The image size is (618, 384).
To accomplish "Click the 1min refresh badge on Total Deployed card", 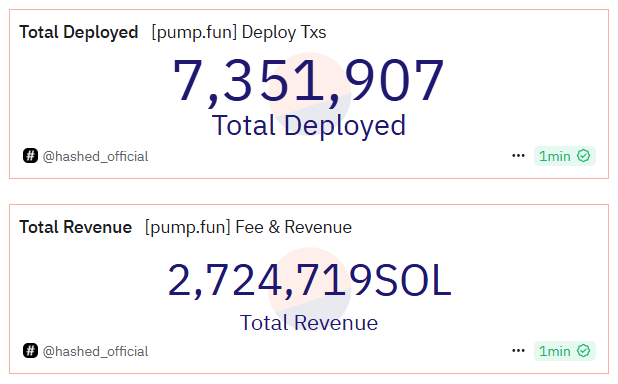I will [564, 156].
